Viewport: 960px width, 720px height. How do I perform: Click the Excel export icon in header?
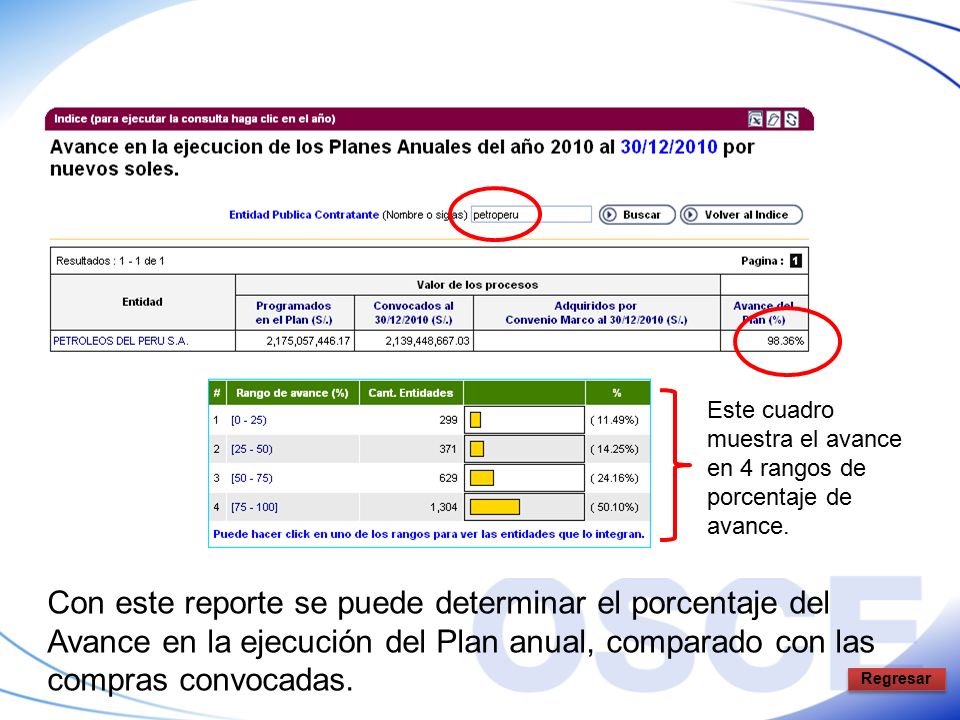[756, 119]
